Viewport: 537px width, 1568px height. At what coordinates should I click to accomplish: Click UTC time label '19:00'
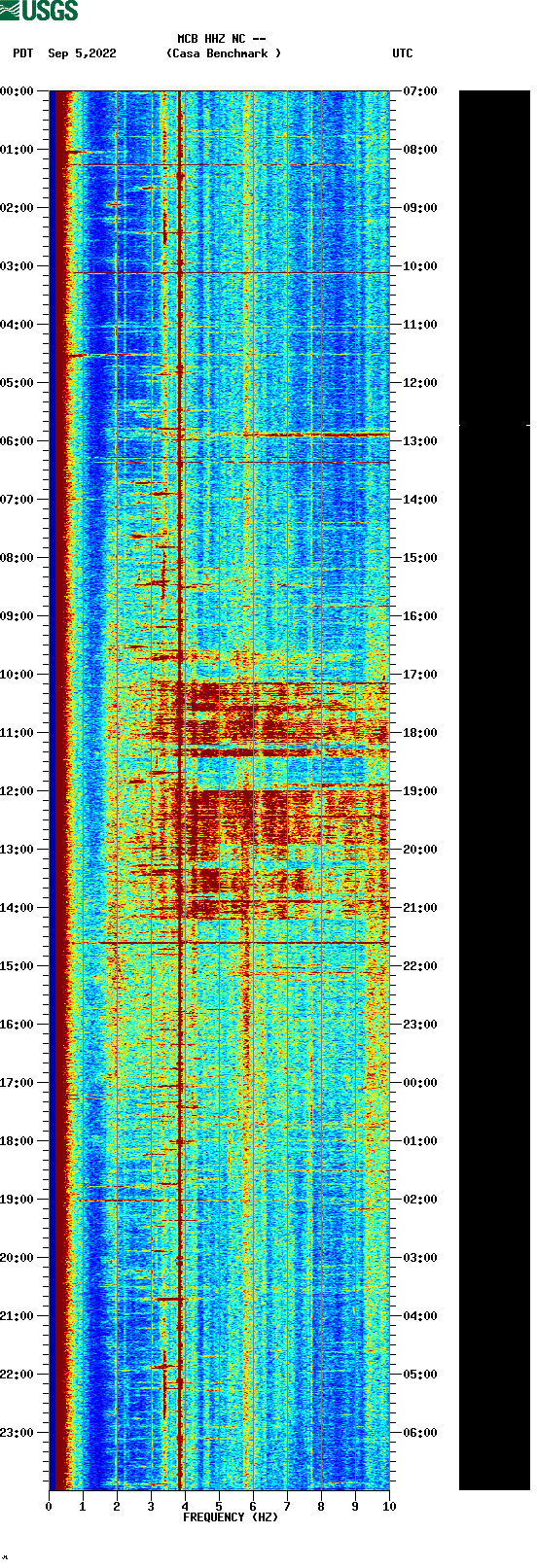click(x=420, y=791)
